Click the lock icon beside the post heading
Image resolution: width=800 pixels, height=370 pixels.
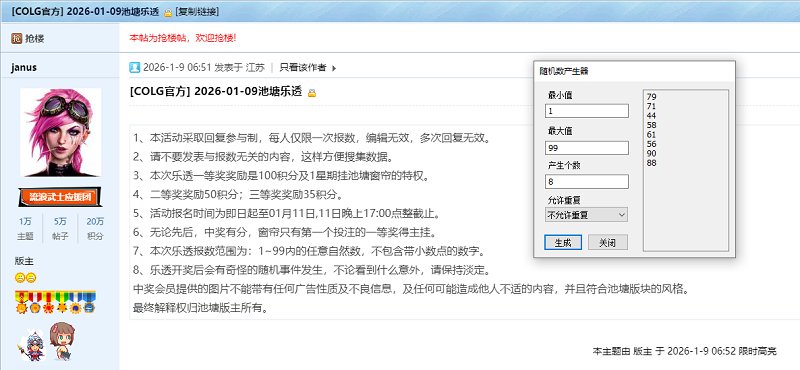tap(312, 93)
